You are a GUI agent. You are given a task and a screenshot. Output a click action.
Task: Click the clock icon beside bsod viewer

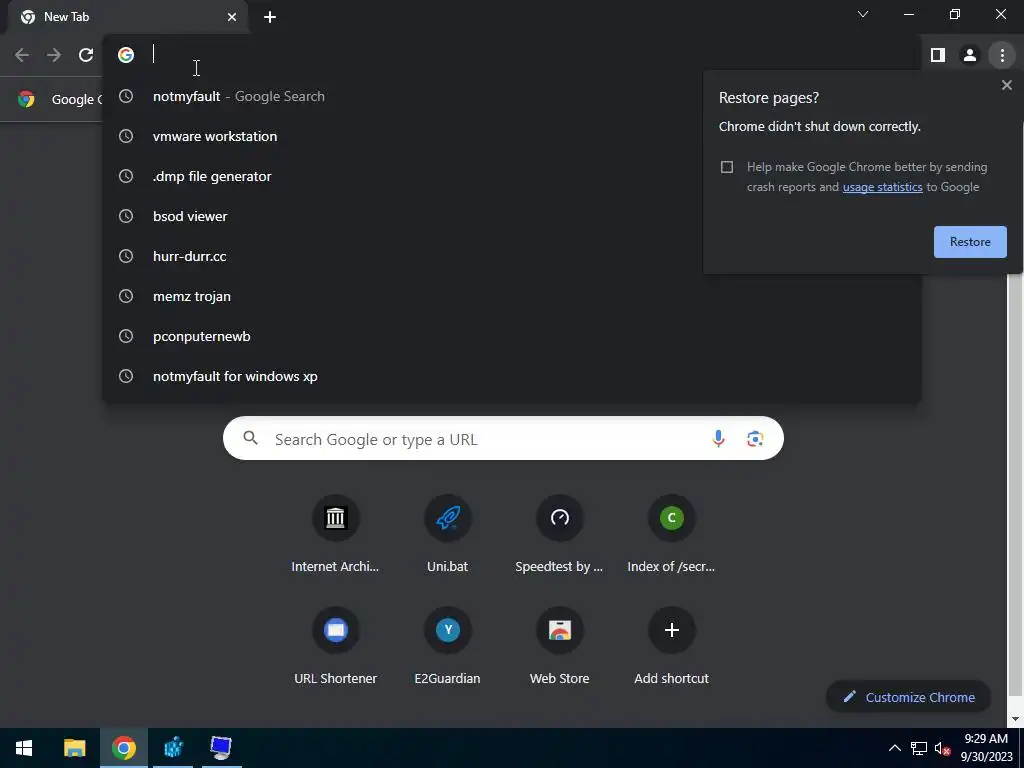(x=126, y=216)
